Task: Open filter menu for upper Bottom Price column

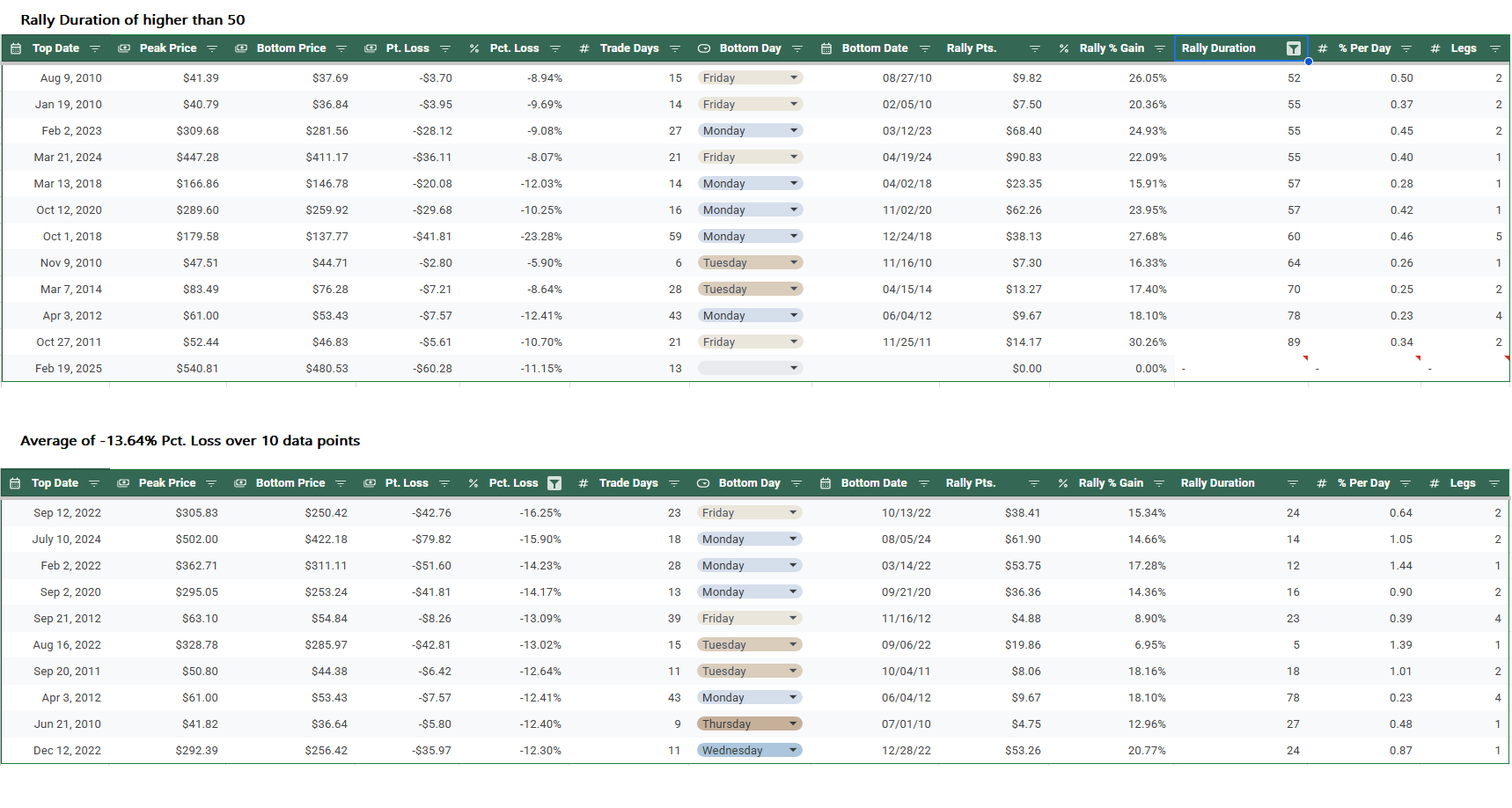Action: pyautogui.click(x=341, y=49)
